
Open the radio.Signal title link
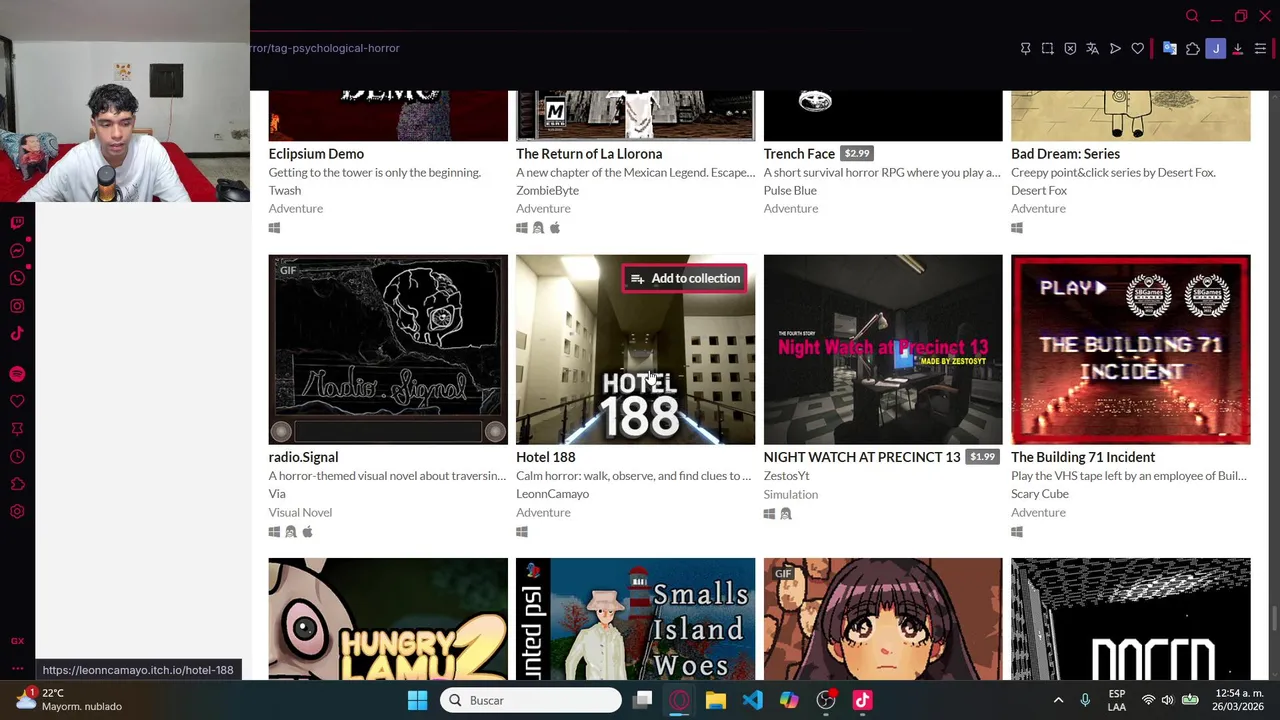click(x=303, y=457)
